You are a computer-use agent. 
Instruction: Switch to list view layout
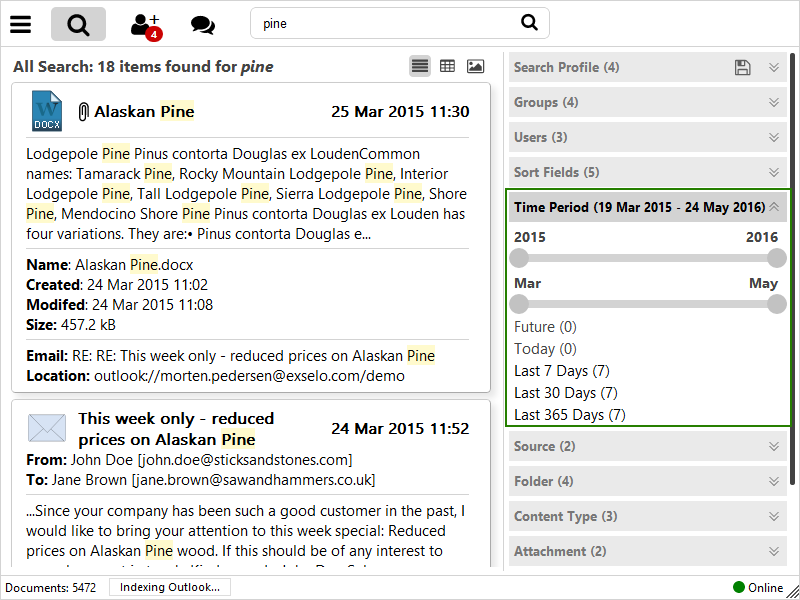tap(420, 66)
